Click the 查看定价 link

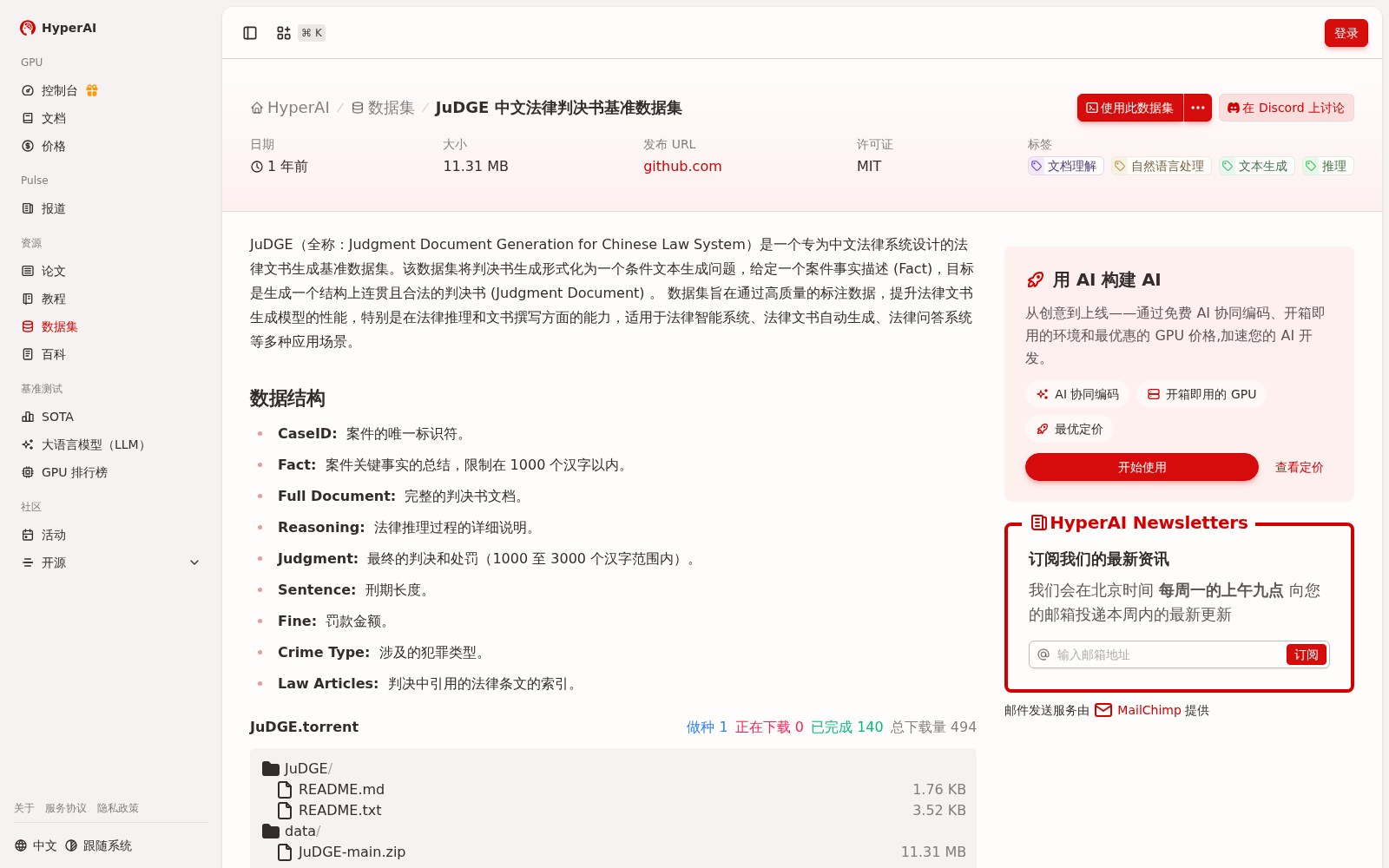click(1300, 467)
